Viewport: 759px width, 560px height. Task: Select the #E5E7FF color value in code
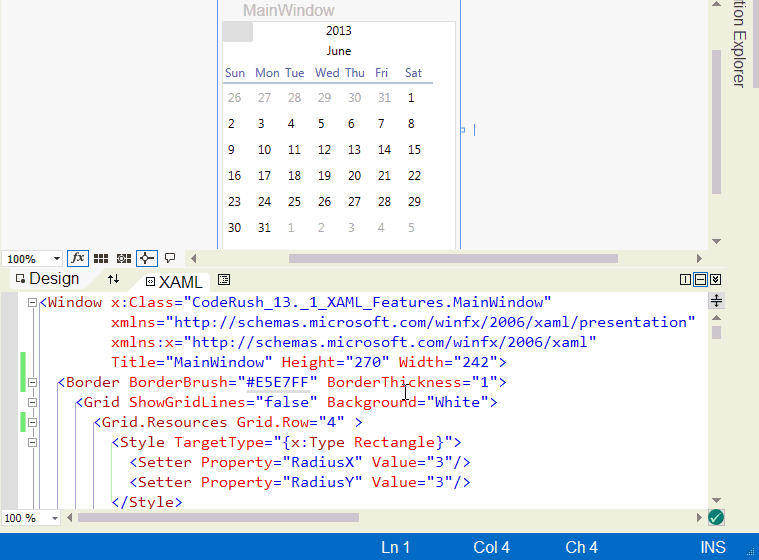click(277, 382)
